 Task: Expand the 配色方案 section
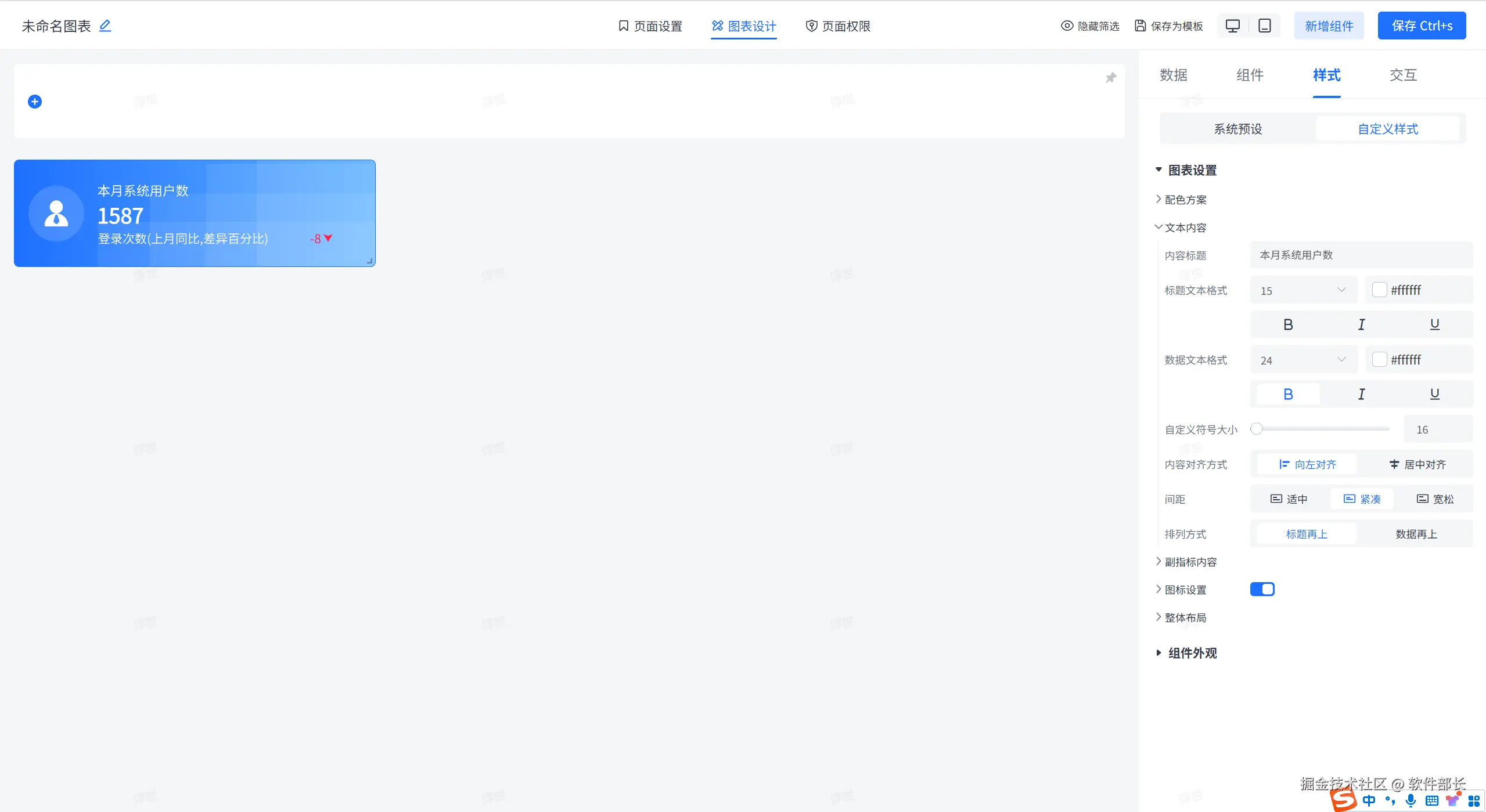coord(1185,200)
